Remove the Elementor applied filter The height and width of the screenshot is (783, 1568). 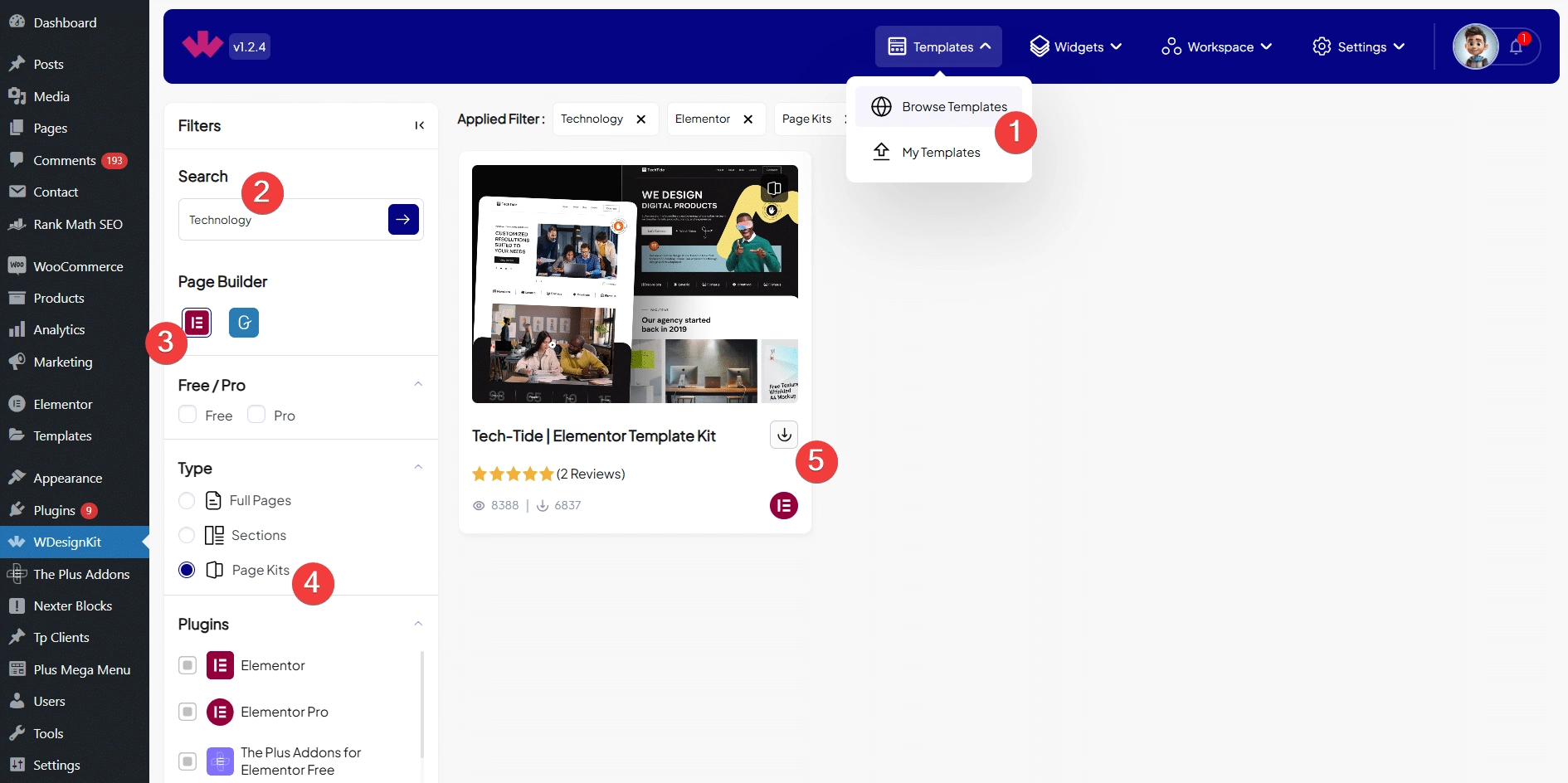pyautogui.click(x=747, y=119)
